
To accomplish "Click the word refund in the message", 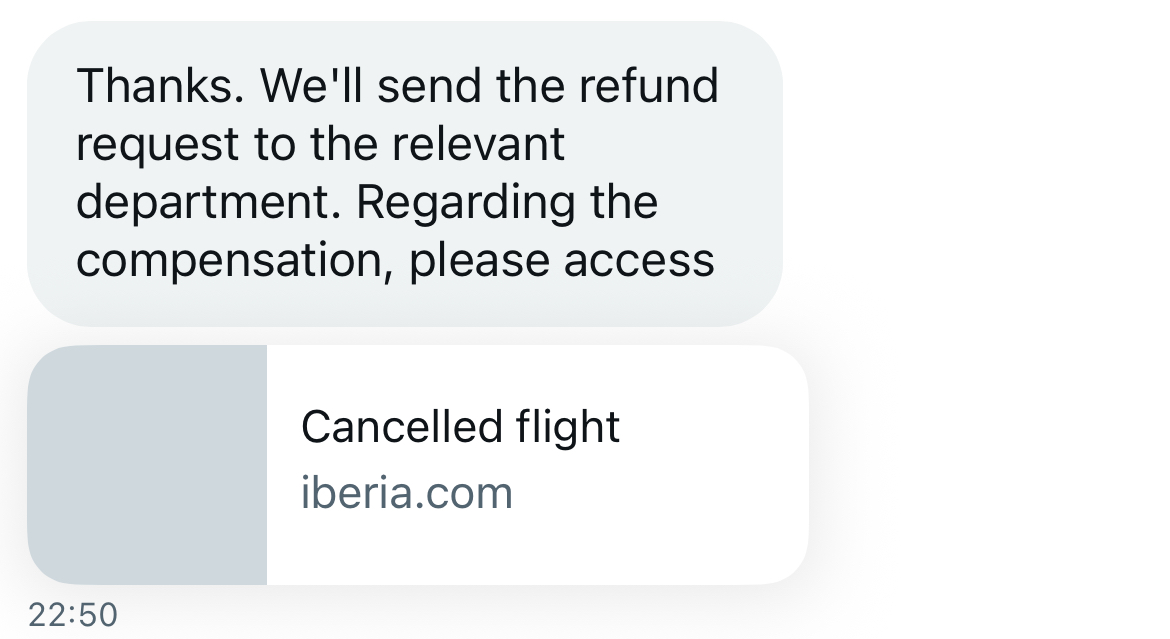I will point(648,86).
